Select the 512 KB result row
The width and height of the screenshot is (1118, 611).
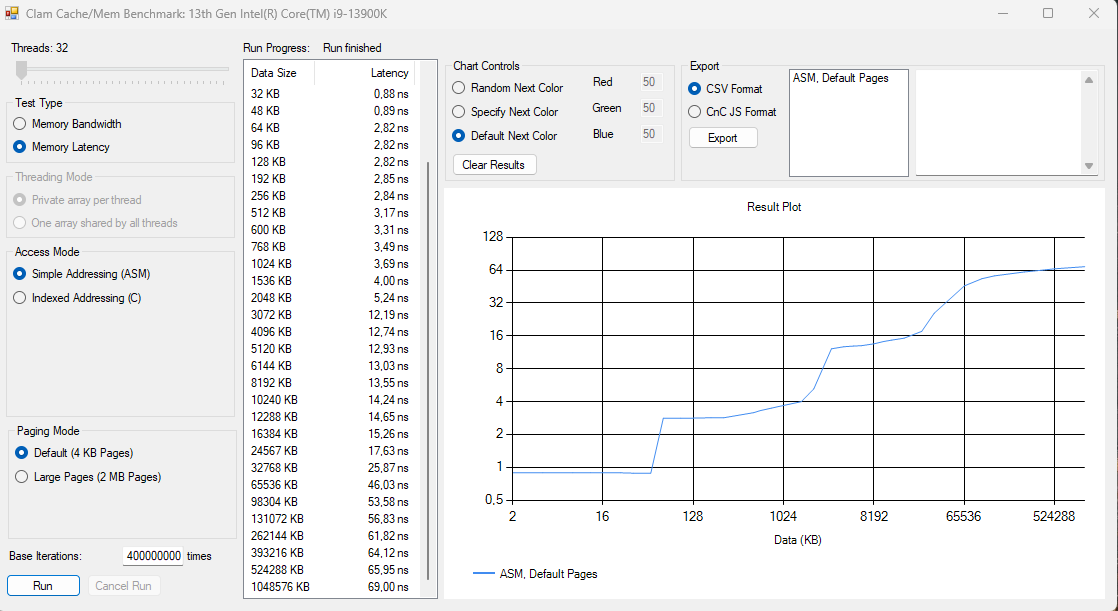pyautogui.click(x=330, y=212)
